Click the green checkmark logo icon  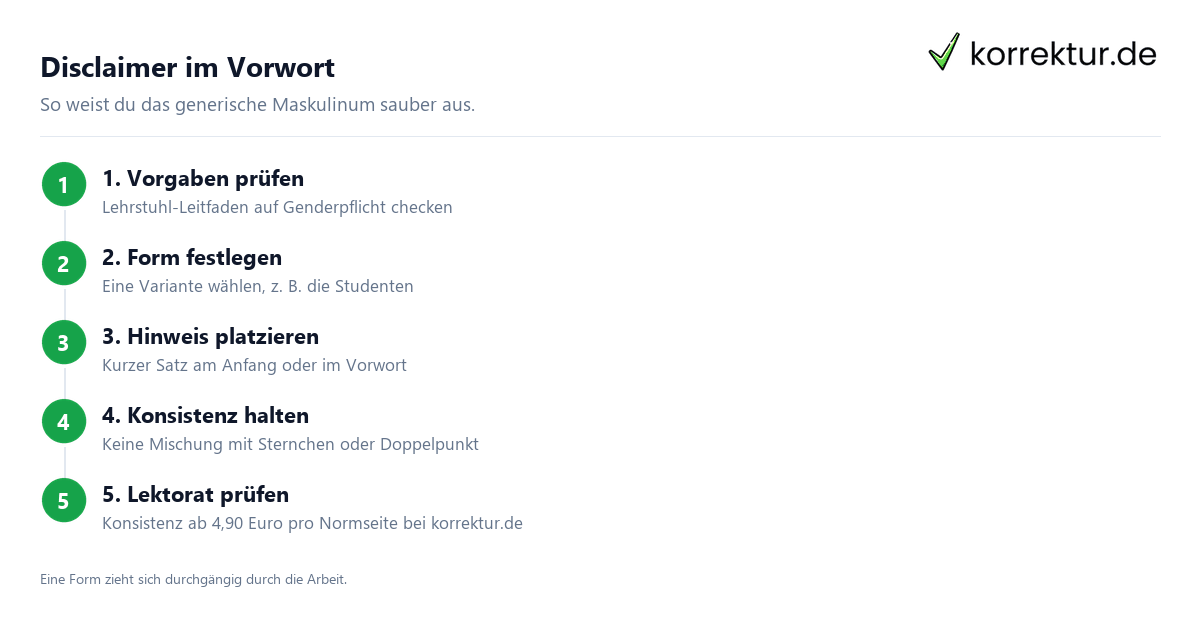(x=944, y=52)
